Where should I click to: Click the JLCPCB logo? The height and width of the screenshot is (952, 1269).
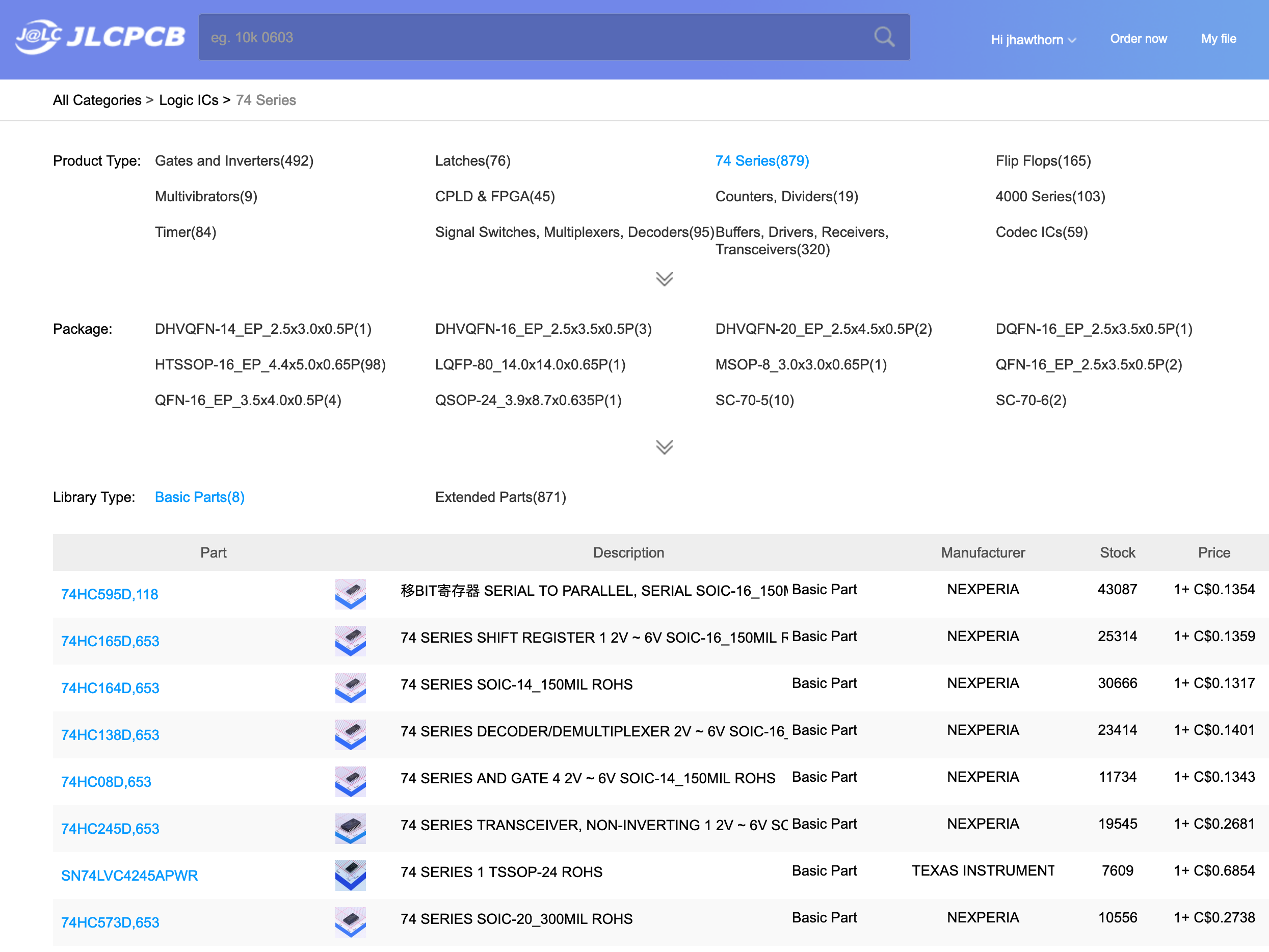pyautogui.click(x=100, y=37)
